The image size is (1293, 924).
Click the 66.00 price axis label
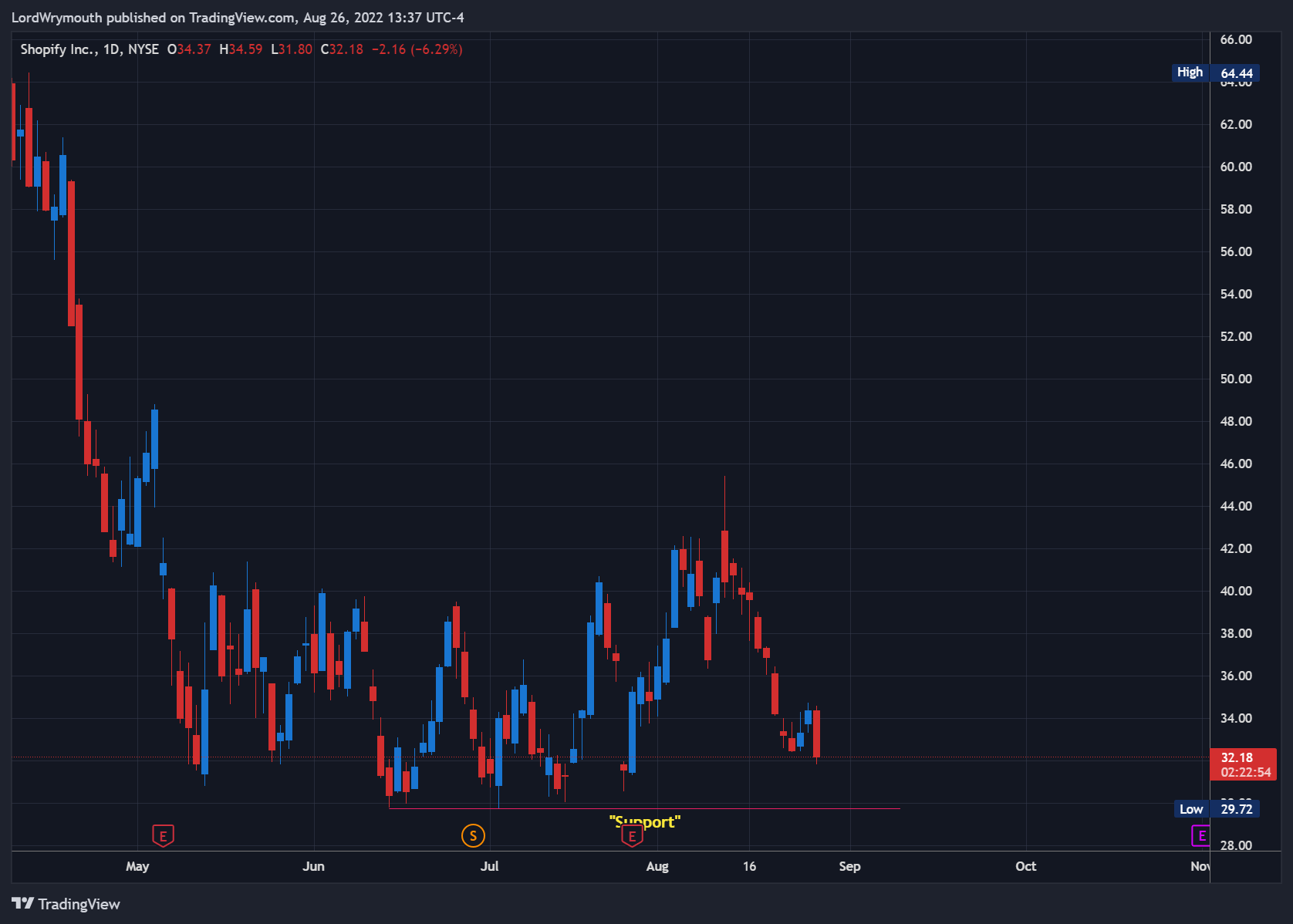(1236, 39)
